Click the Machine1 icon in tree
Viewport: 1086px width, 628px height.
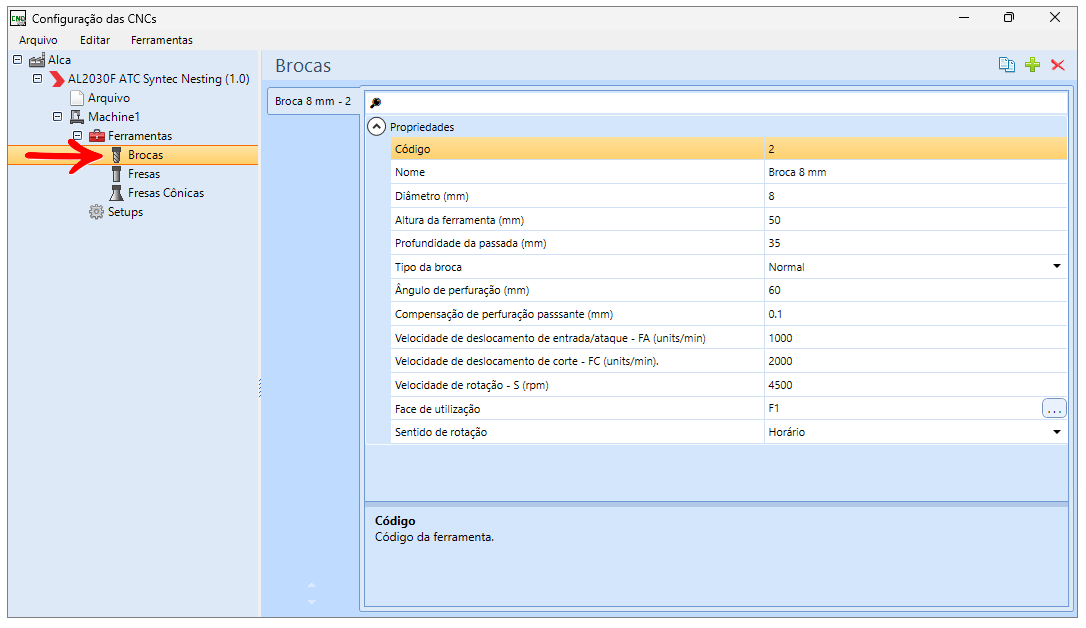(77, 117)
